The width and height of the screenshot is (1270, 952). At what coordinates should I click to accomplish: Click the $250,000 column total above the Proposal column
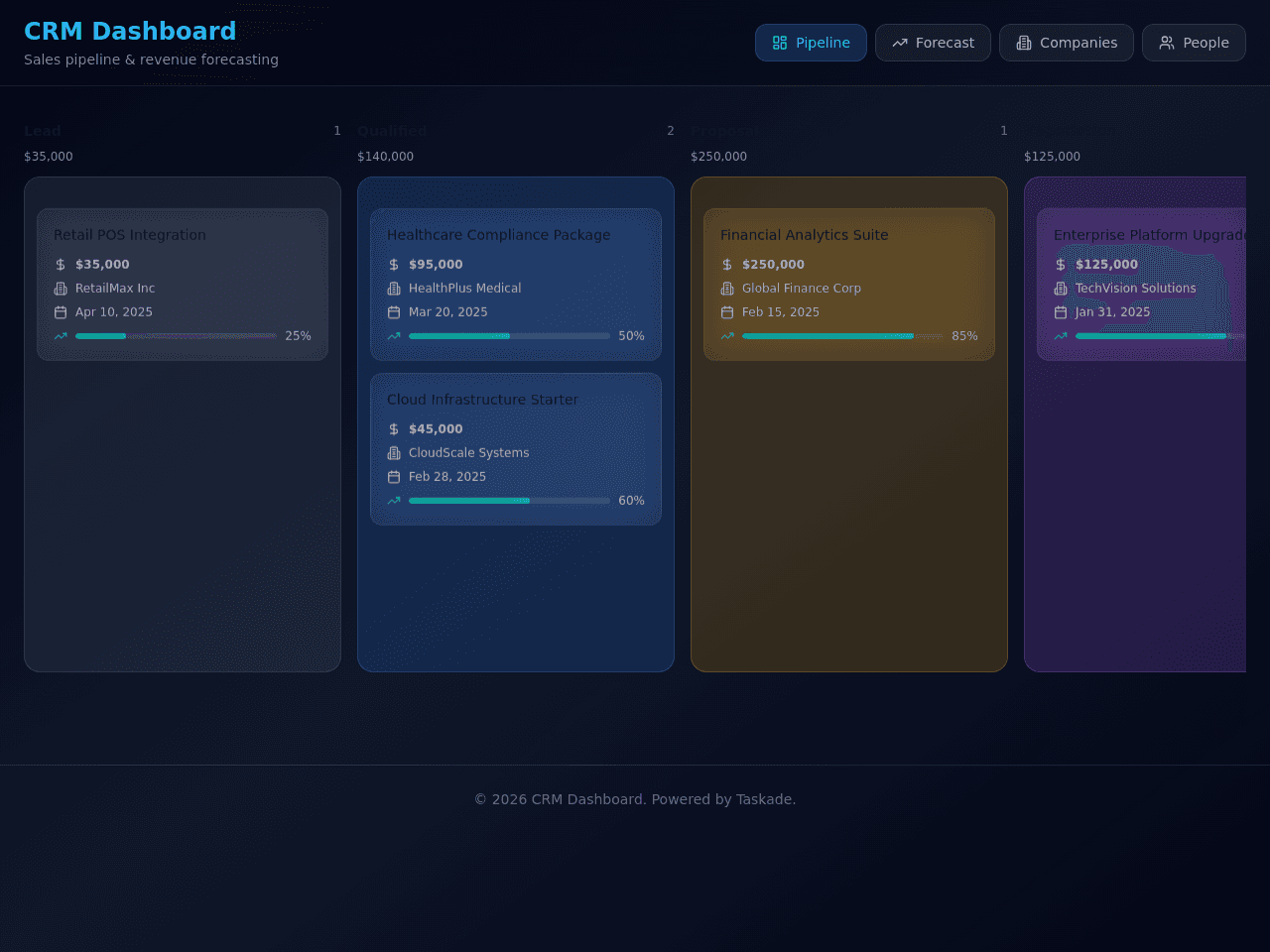(719, 157)
